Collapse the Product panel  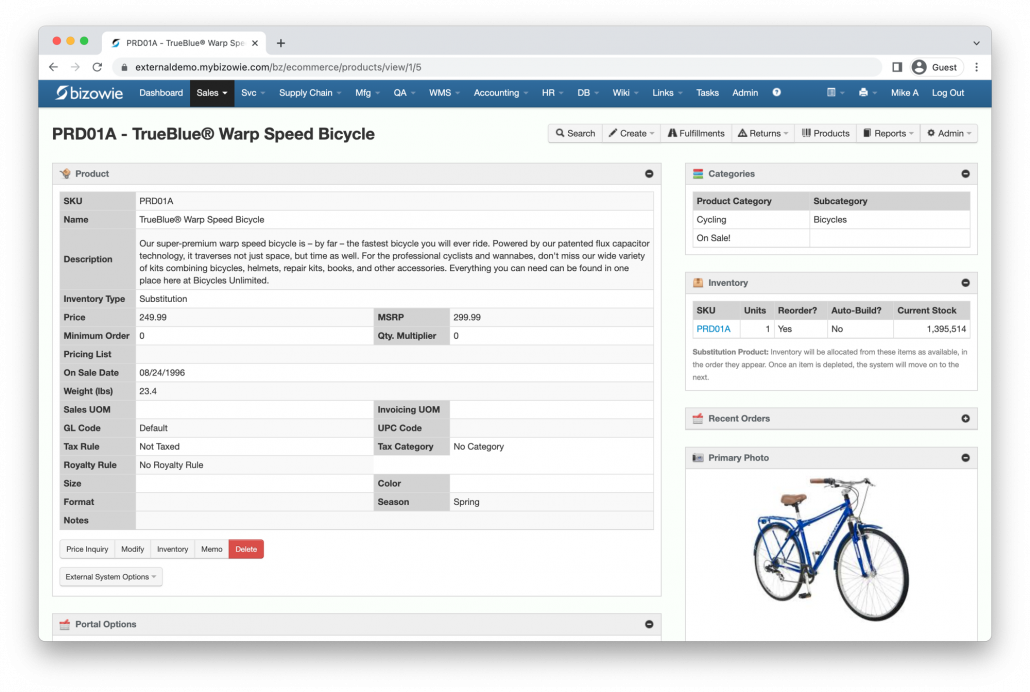pyautogui.click(x=649, y=174)
